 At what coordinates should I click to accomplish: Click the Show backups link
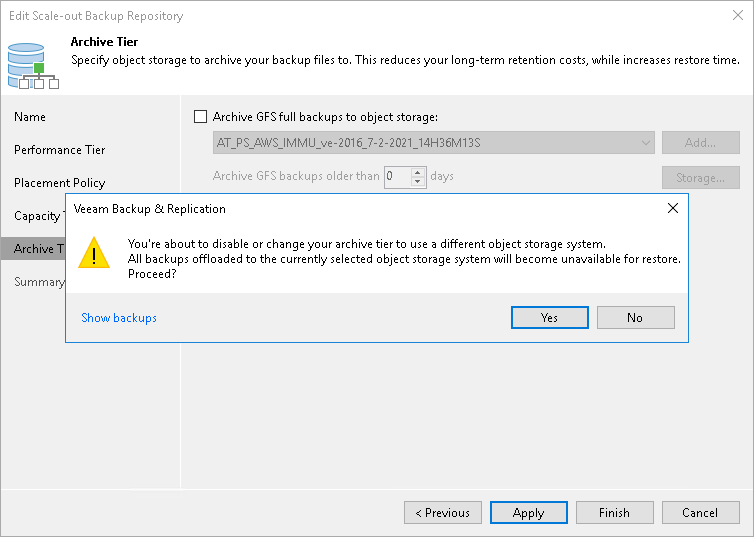119,318
